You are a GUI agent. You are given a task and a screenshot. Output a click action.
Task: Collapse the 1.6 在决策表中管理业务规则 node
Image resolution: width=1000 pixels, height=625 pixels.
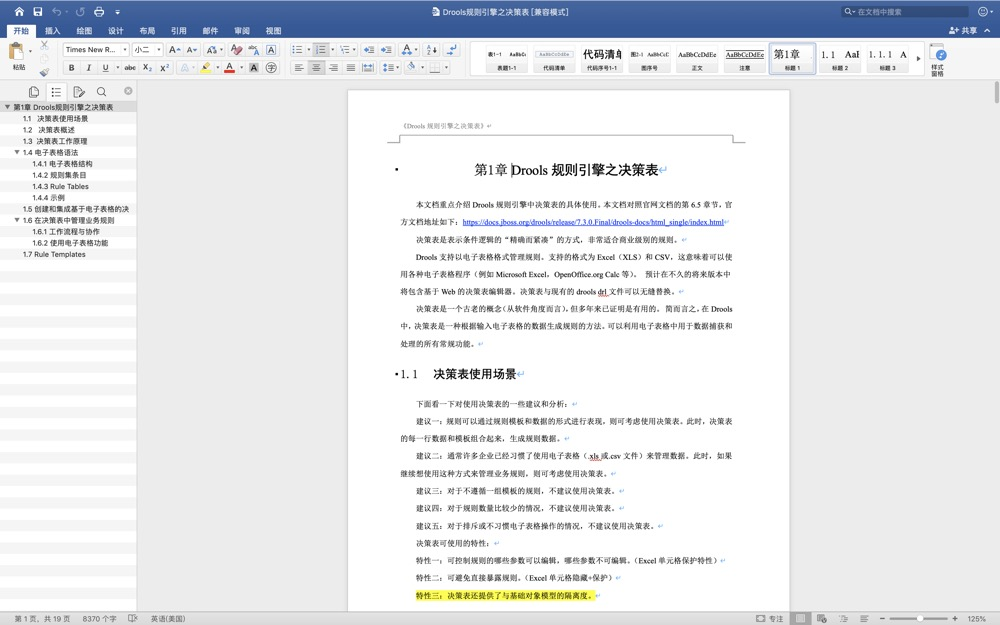pyautogui.click(x=17, y=220)
